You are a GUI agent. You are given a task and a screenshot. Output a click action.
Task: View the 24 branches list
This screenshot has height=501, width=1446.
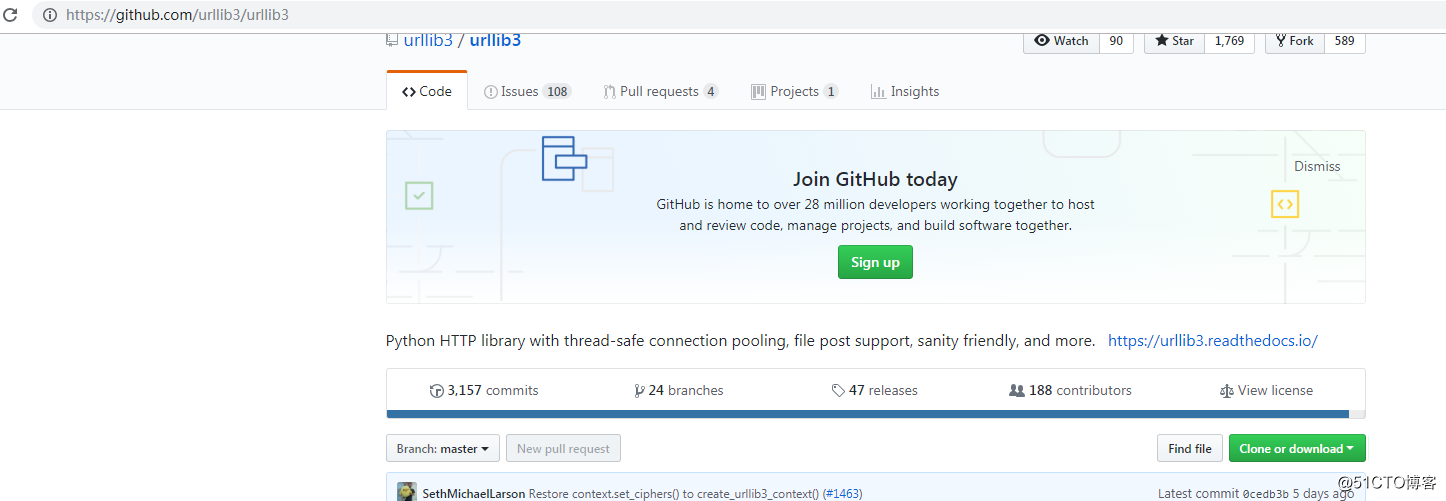click(x=679, y=390)
